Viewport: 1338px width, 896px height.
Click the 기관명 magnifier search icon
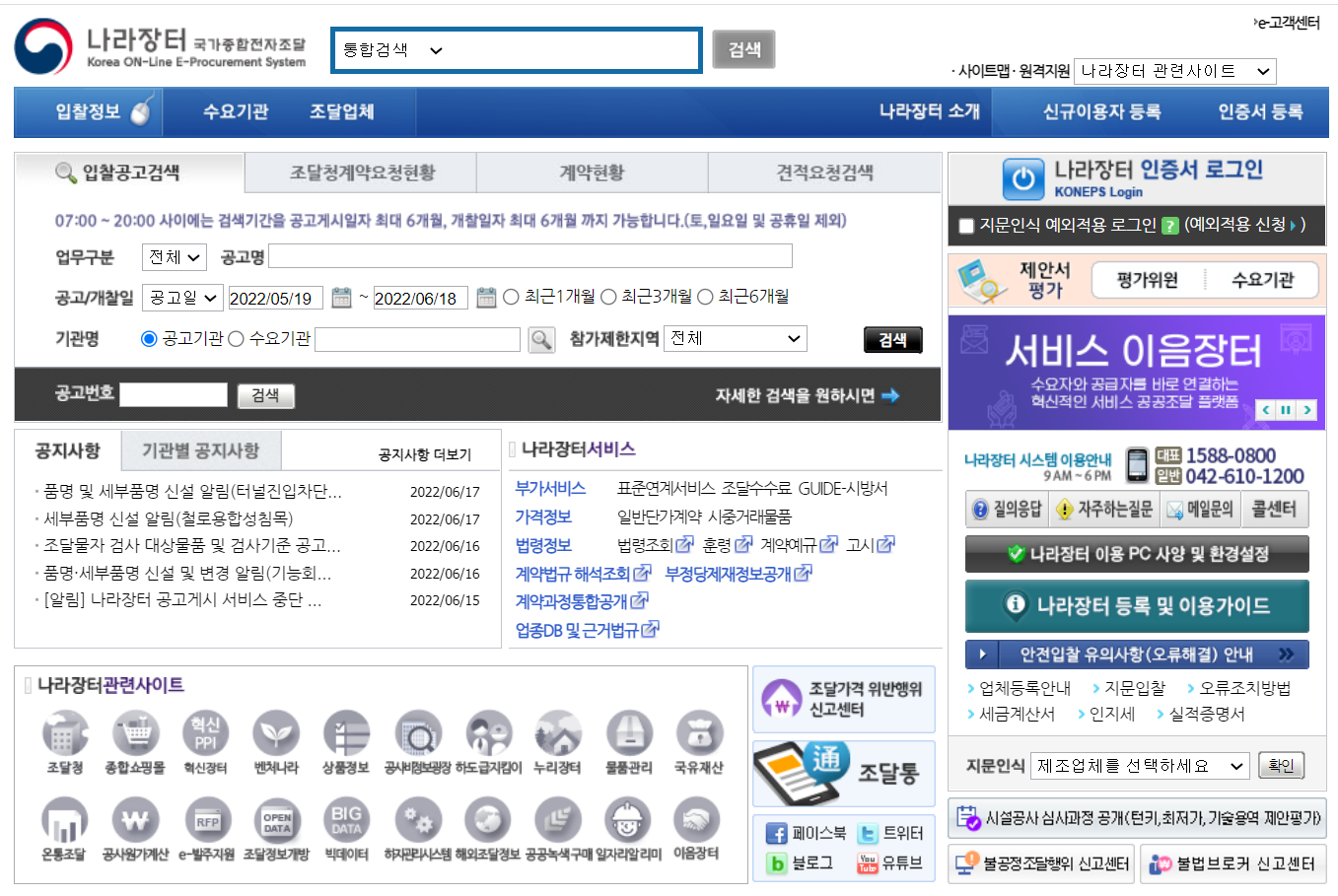click(x=541, y=340)
